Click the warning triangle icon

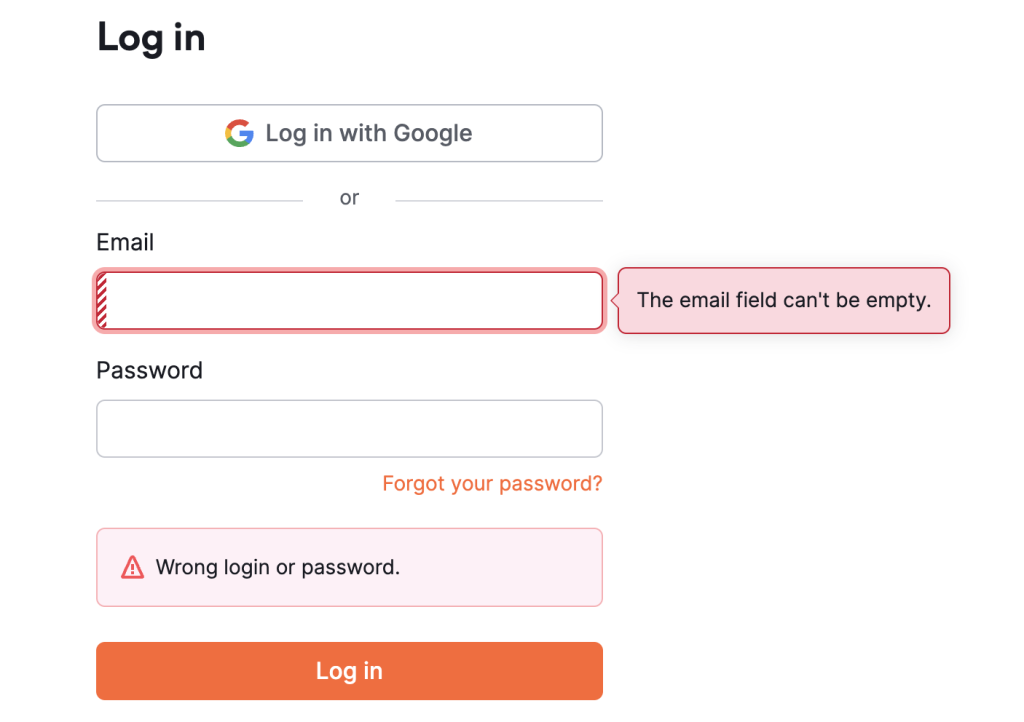coord(132,567)
